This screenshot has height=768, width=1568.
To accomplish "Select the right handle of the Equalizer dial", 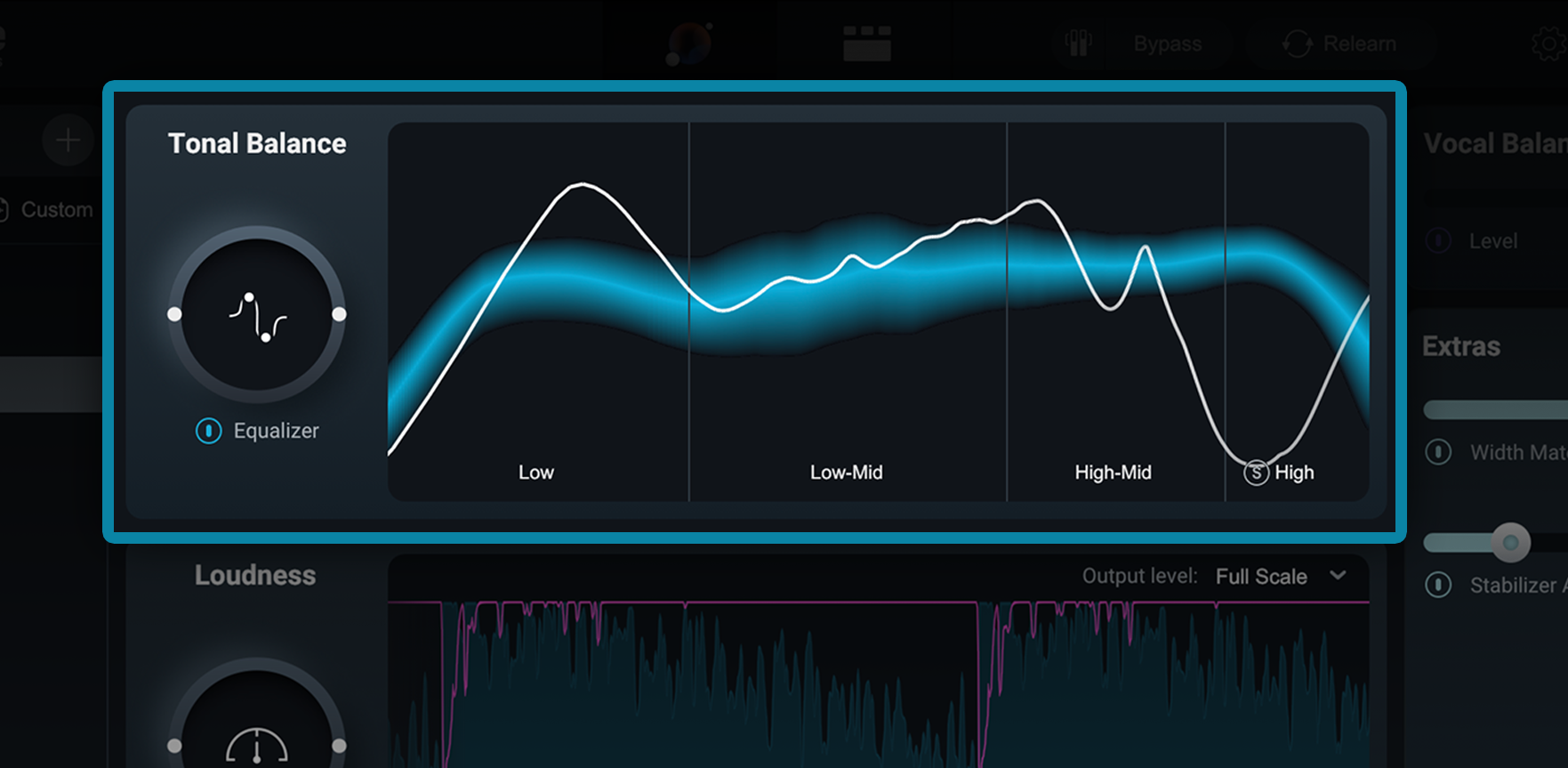I will tap(339, 314).
